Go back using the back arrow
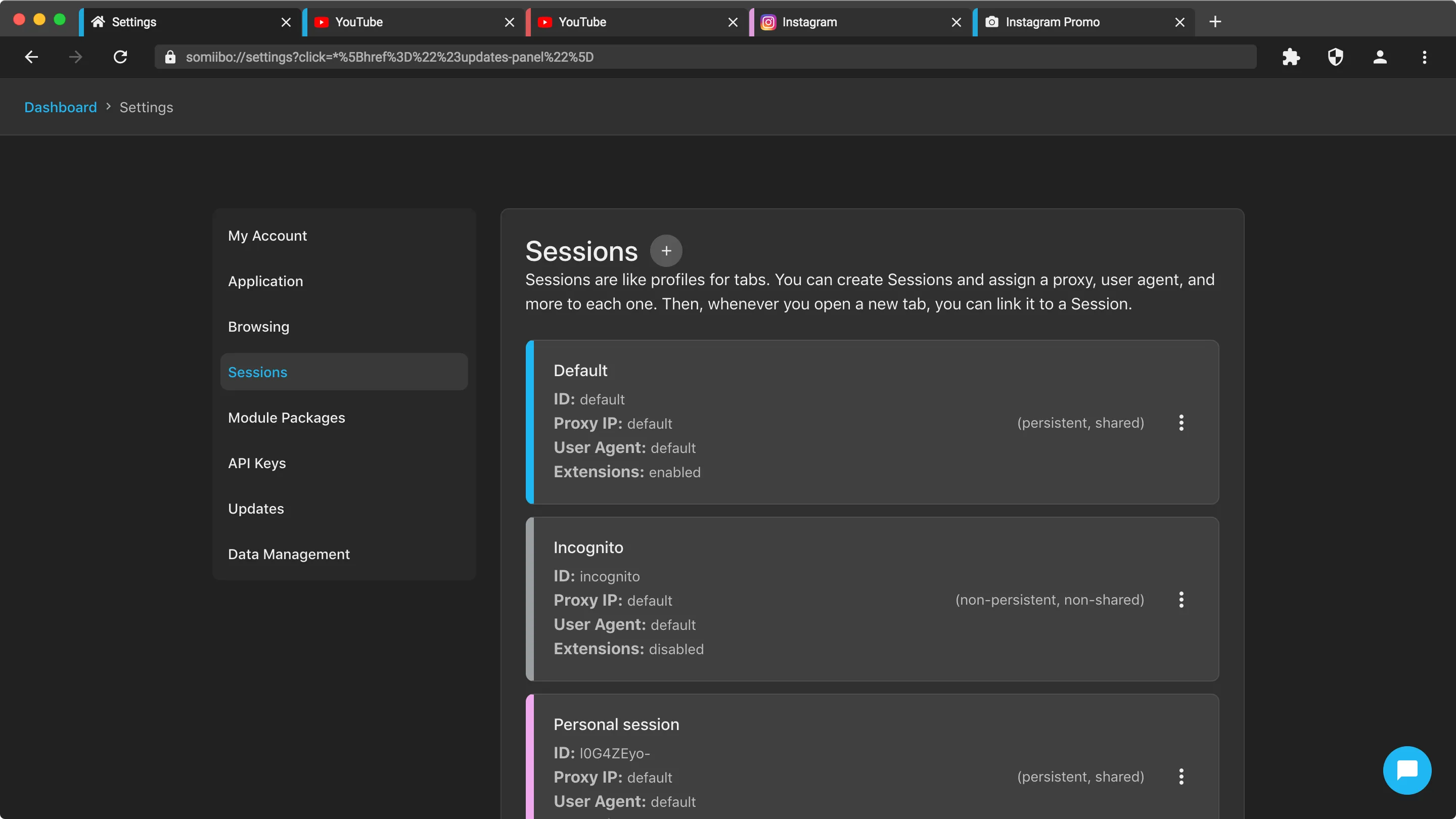The height and width of the screenshot is (819, 1456). coord(32,57)
